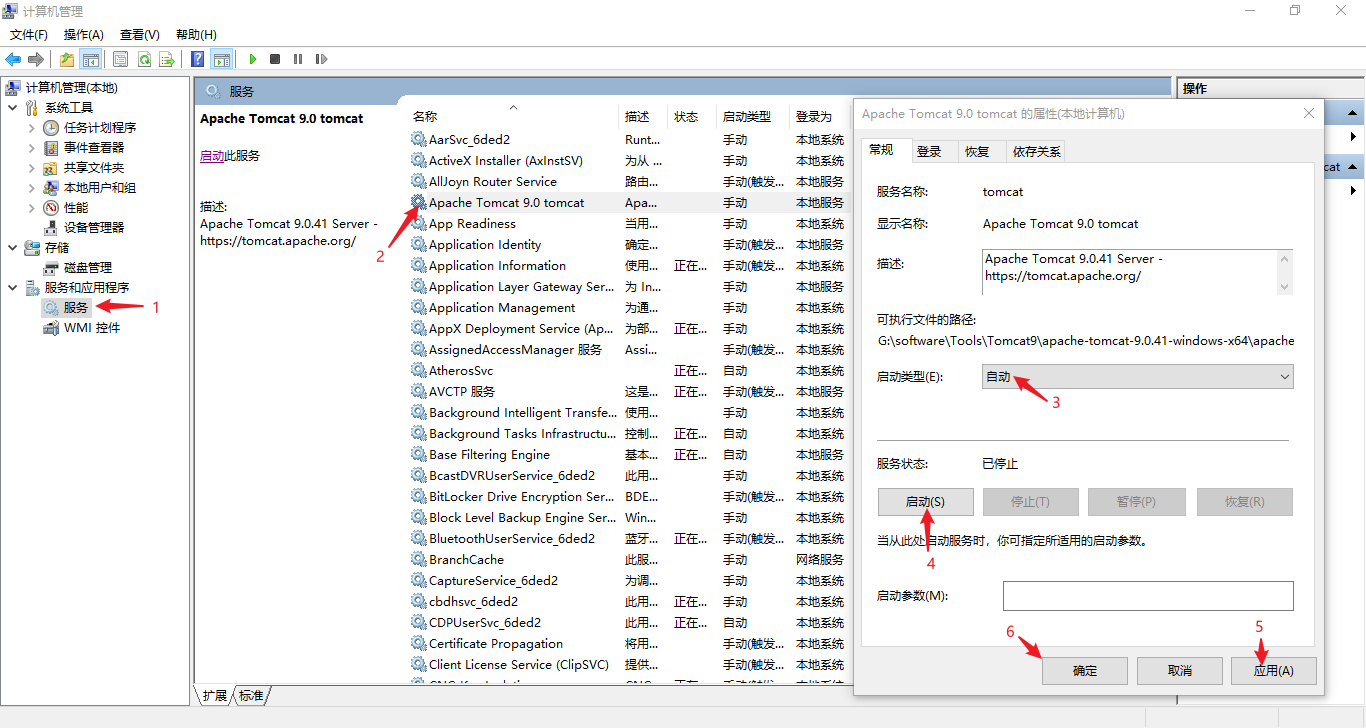Select Apache Tomcat 9.0 tomcat service row
The width and height of the screenshot is (1366, 728).
tap(631, 203)
